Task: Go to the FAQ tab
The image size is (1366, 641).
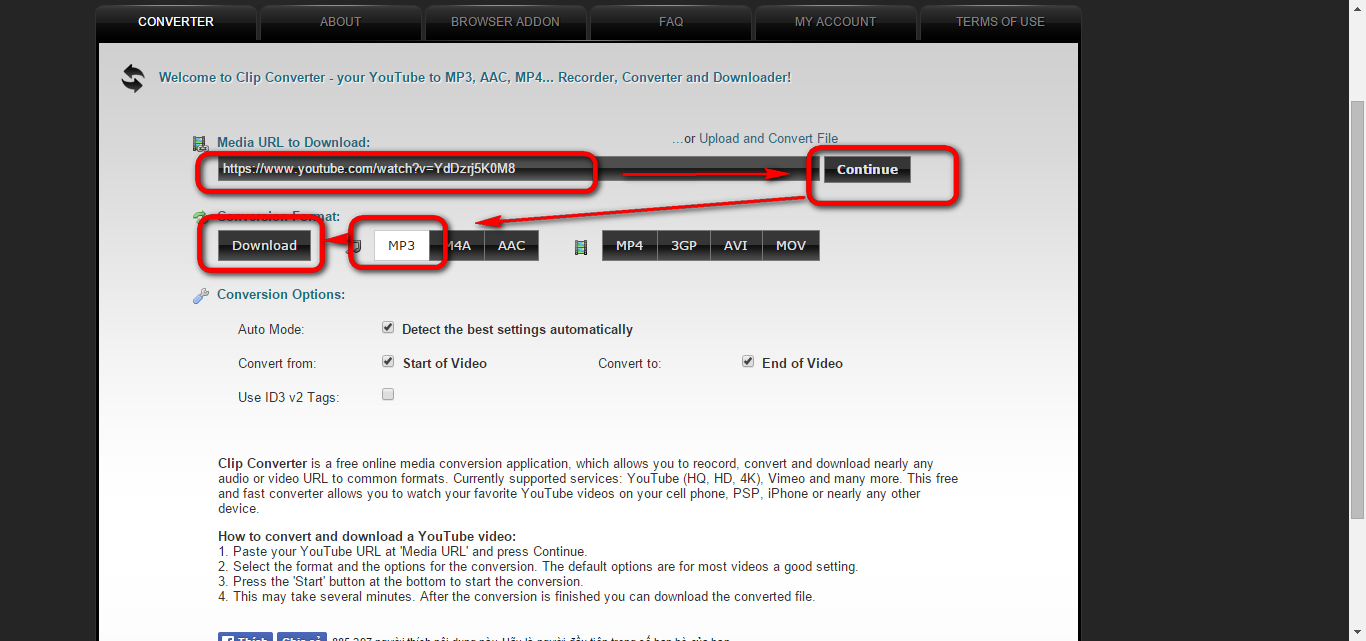Action: click(671, 22)
